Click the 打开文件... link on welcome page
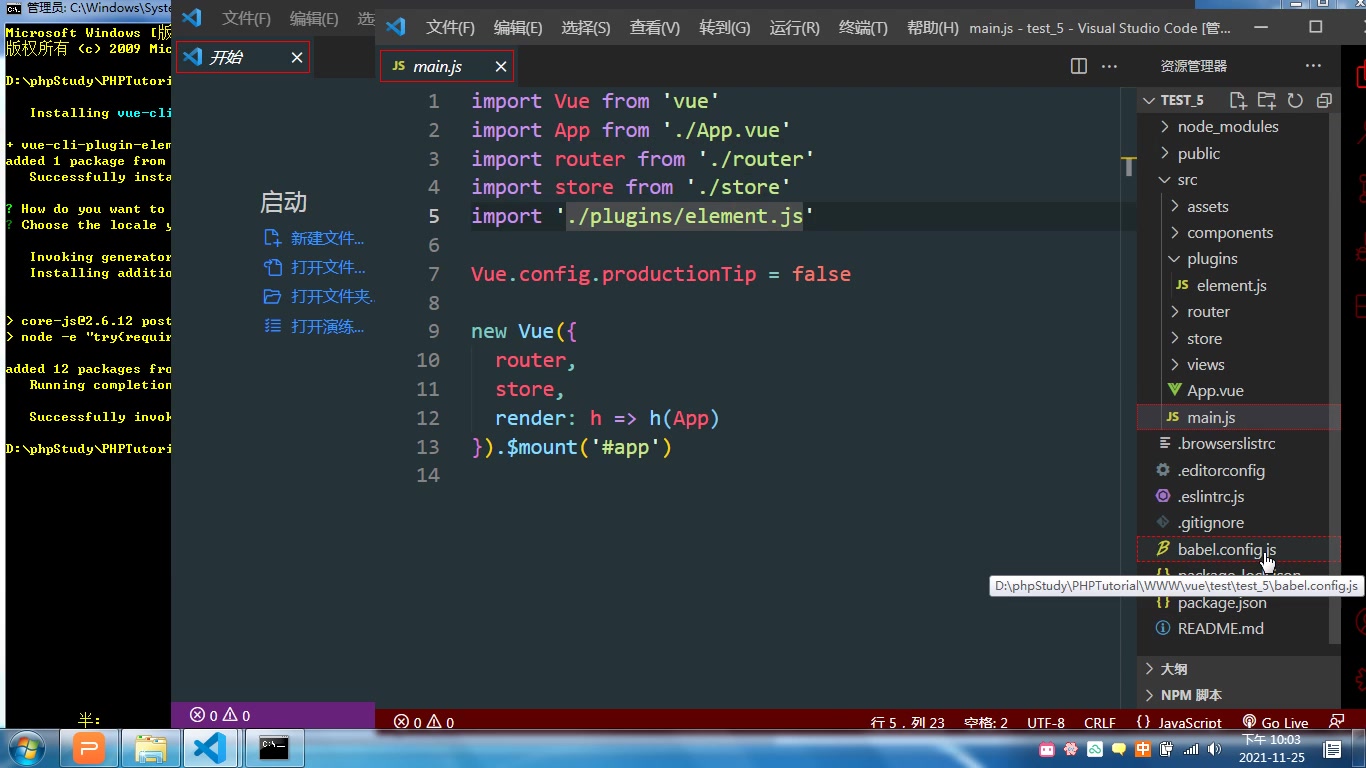 (328, 268)
